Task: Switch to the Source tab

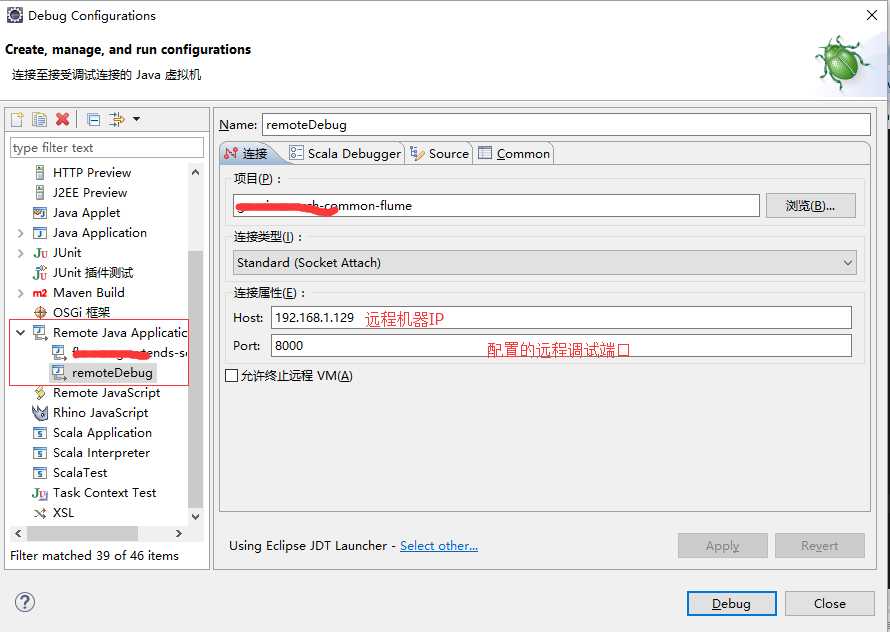Action: pos(439,153)
